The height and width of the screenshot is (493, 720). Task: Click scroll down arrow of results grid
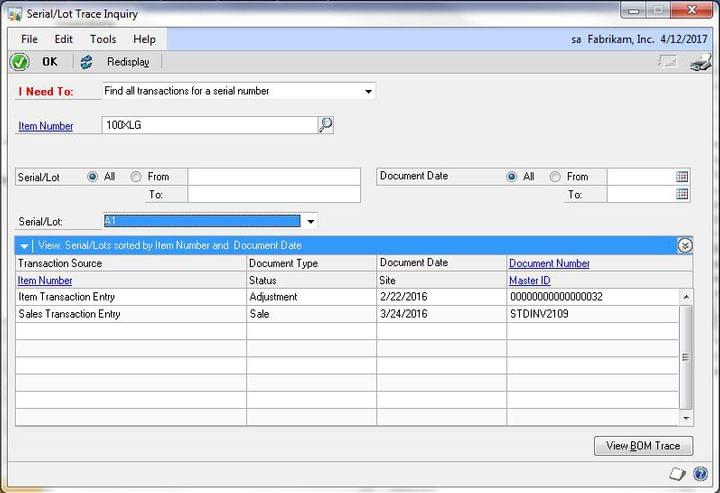click(x=686, y=418)
